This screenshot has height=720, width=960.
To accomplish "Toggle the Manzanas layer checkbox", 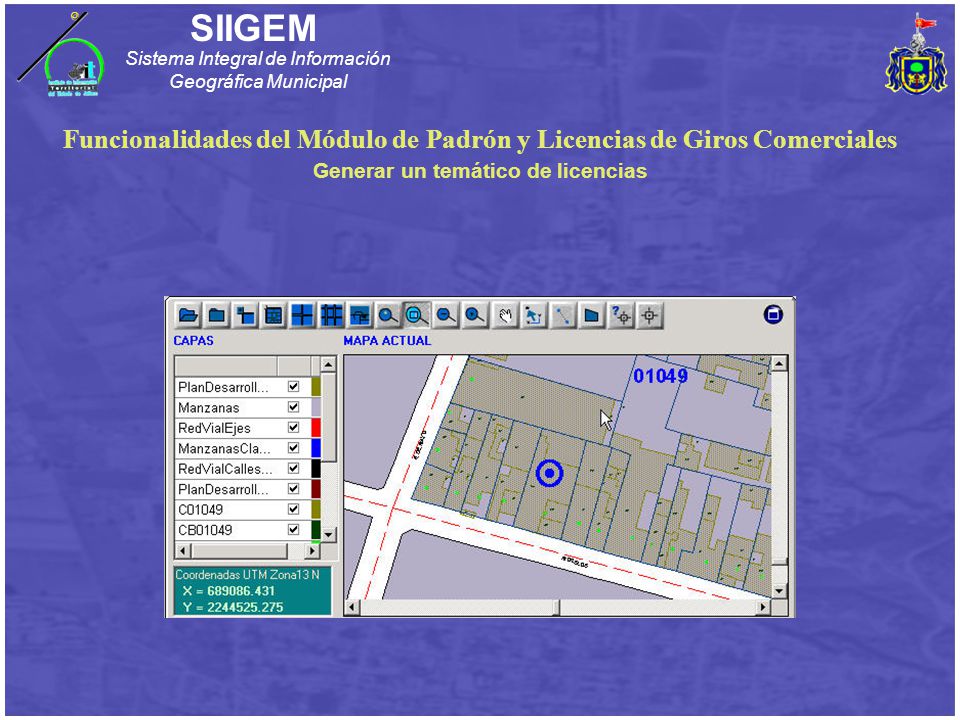I will click(x=293, y=407).
